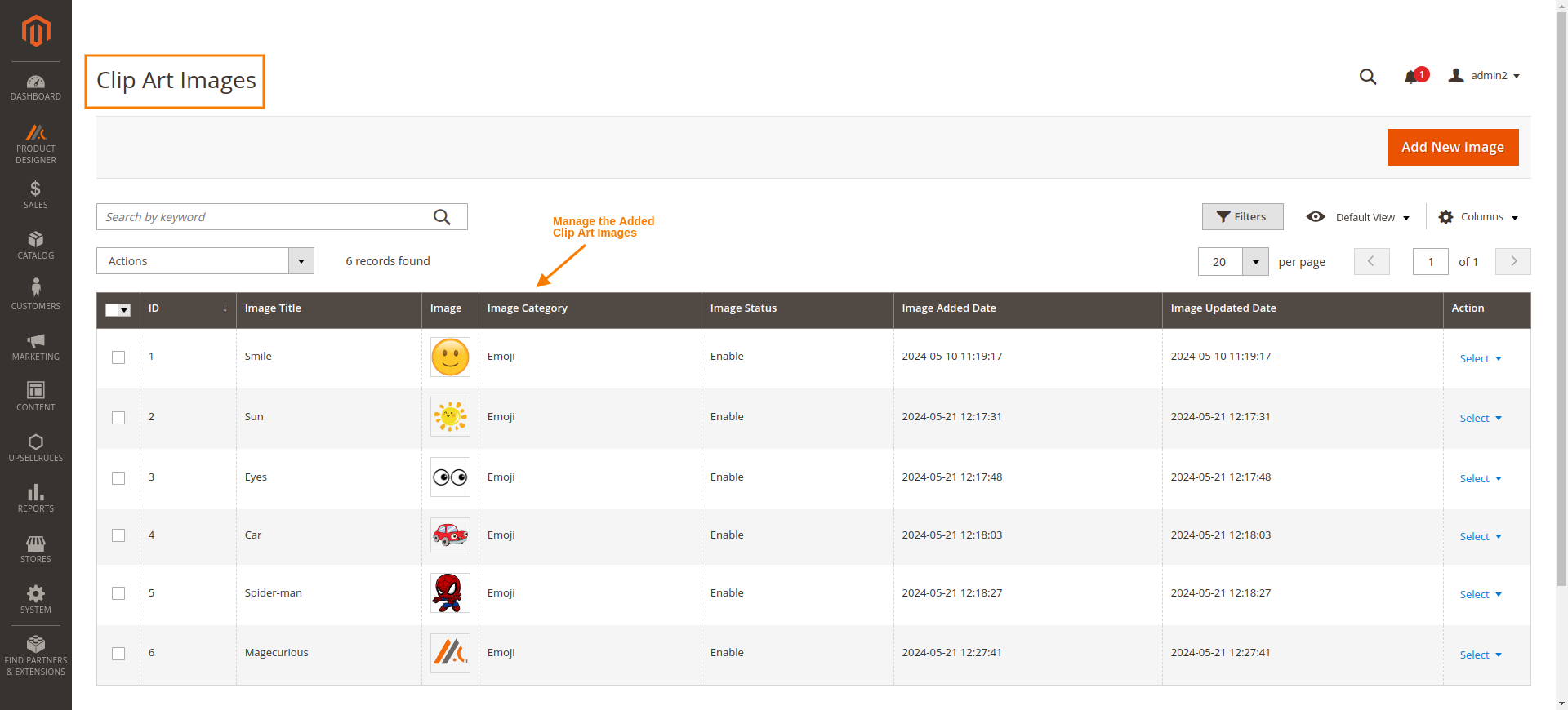This screenshot has height=710, width=1568.
Task: Click the global search magnifier icon
Action: 1368,77
